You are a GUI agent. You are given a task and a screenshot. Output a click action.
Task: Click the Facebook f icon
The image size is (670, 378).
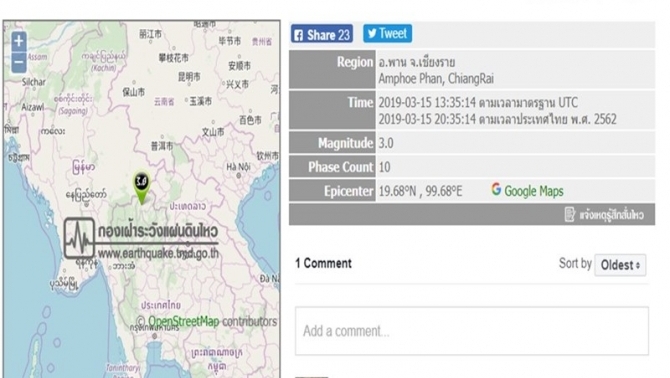click(x=299, y=35)
